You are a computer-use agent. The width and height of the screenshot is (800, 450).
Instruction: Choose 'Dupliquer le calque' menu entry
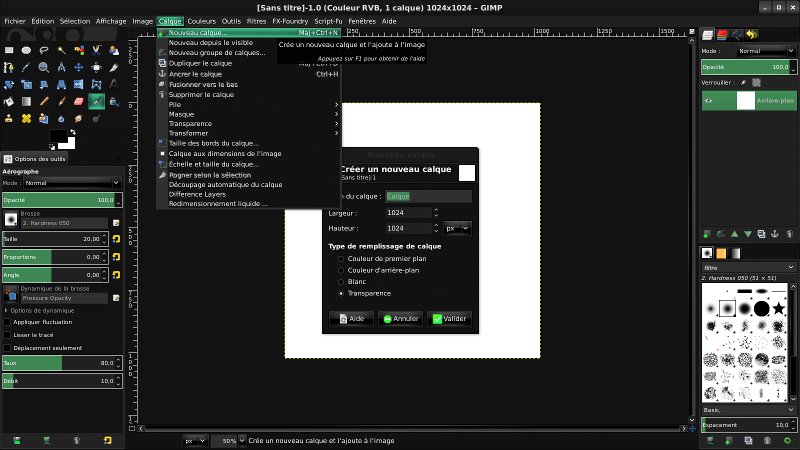point(249,63)
